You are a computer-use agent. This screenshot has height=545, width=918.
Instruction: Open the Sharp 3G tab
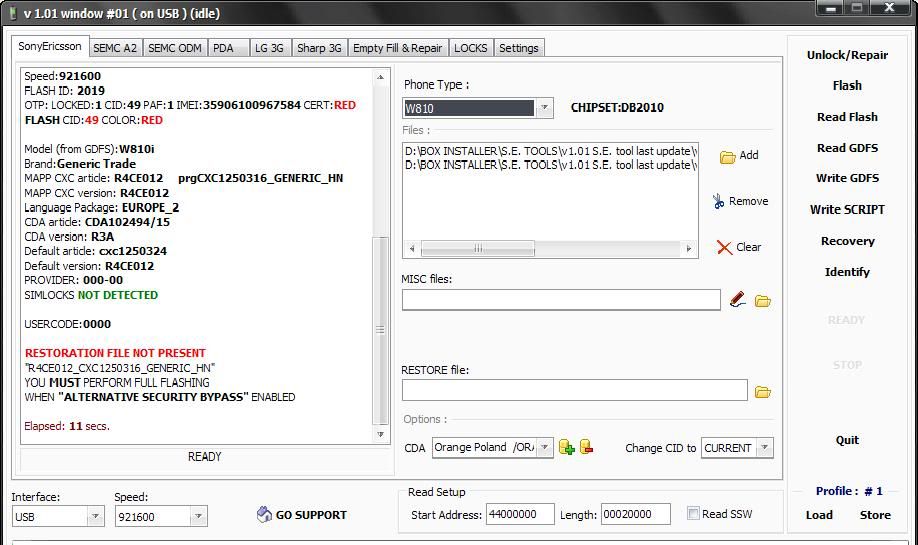(319, 48)
